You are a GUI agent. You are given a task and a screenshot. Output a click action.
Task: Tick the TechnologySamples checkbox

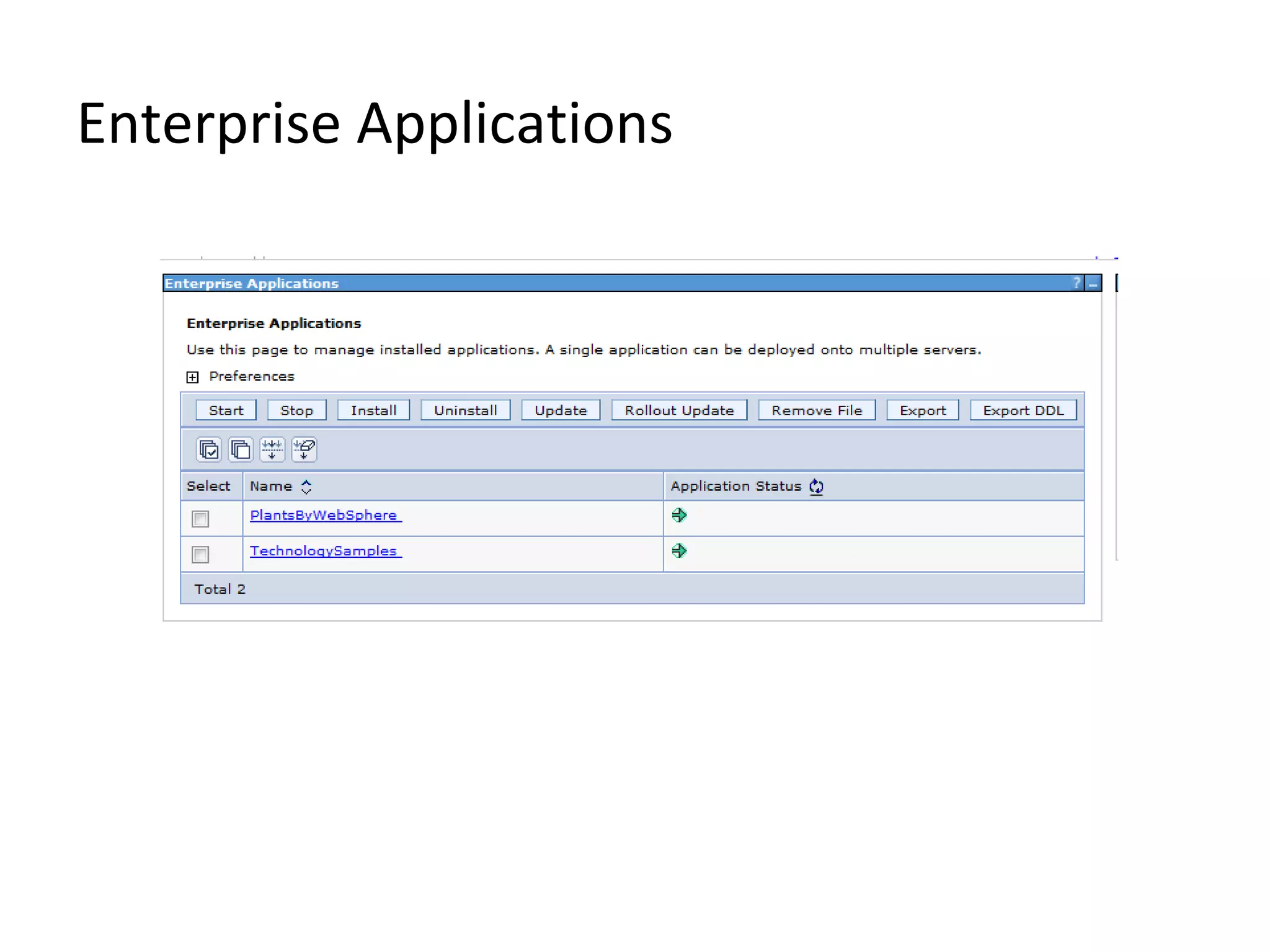coord(200,554)
